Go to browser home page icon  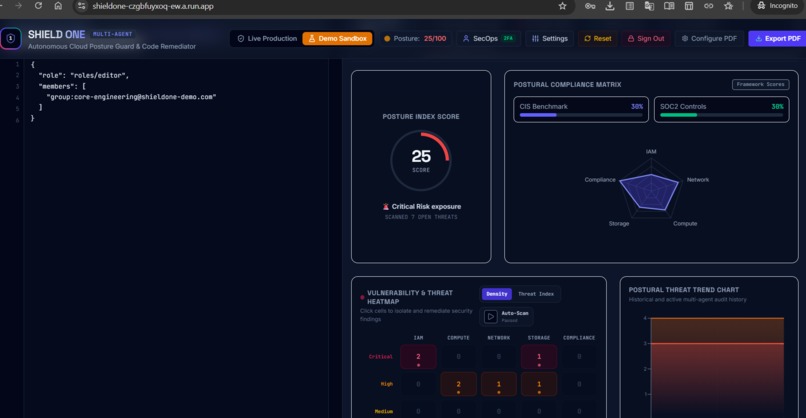[x=58, y=6]
